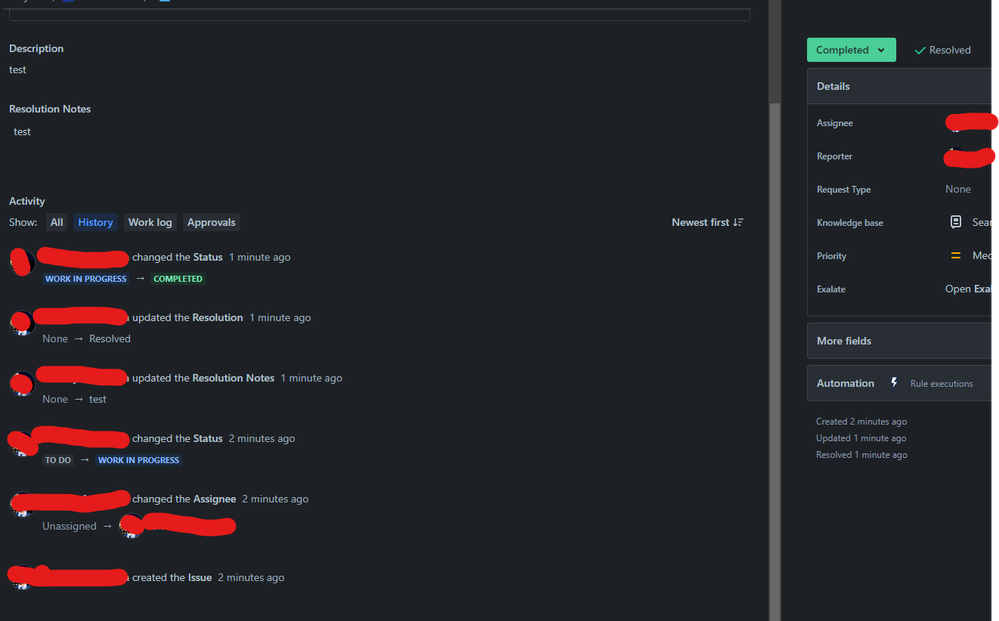Click the COMPLETED status lozenge in history

178,279
